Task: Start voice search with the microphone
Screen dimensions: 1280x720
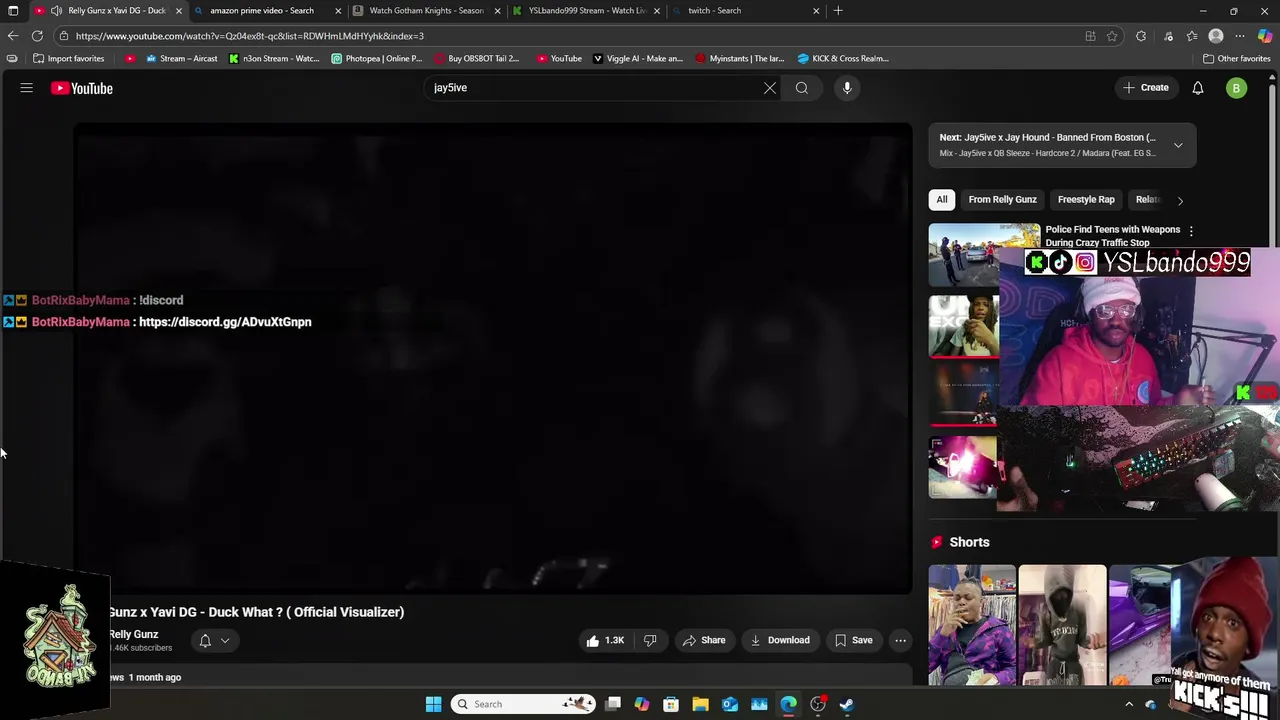Action: (x=847, y=88)
